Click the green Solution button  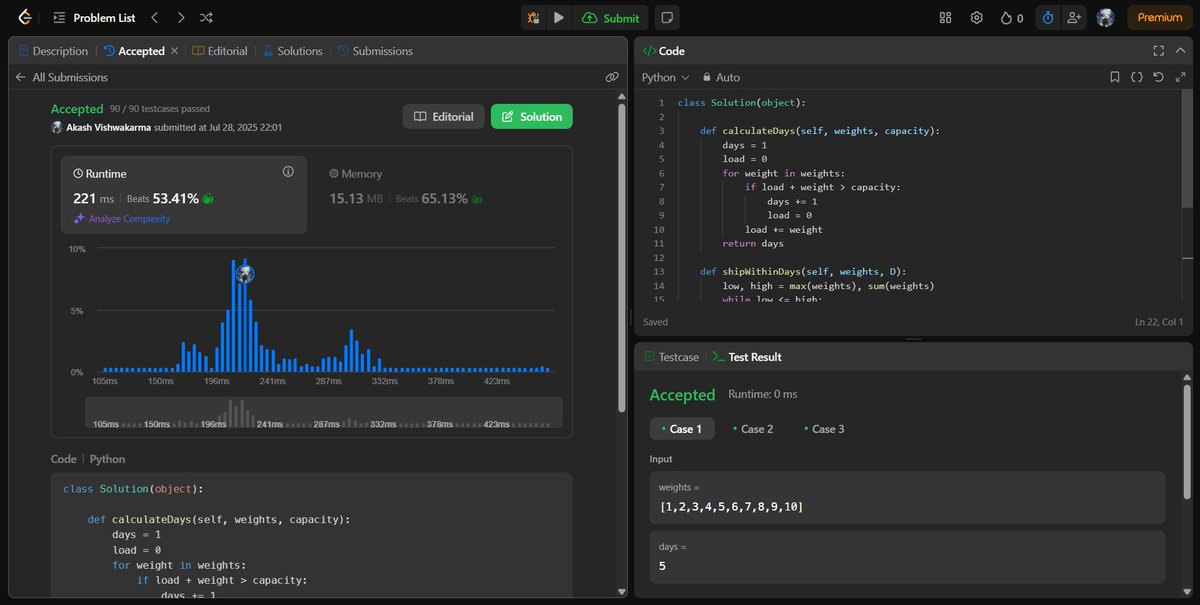pyautogui.click(x=532, y=117)
